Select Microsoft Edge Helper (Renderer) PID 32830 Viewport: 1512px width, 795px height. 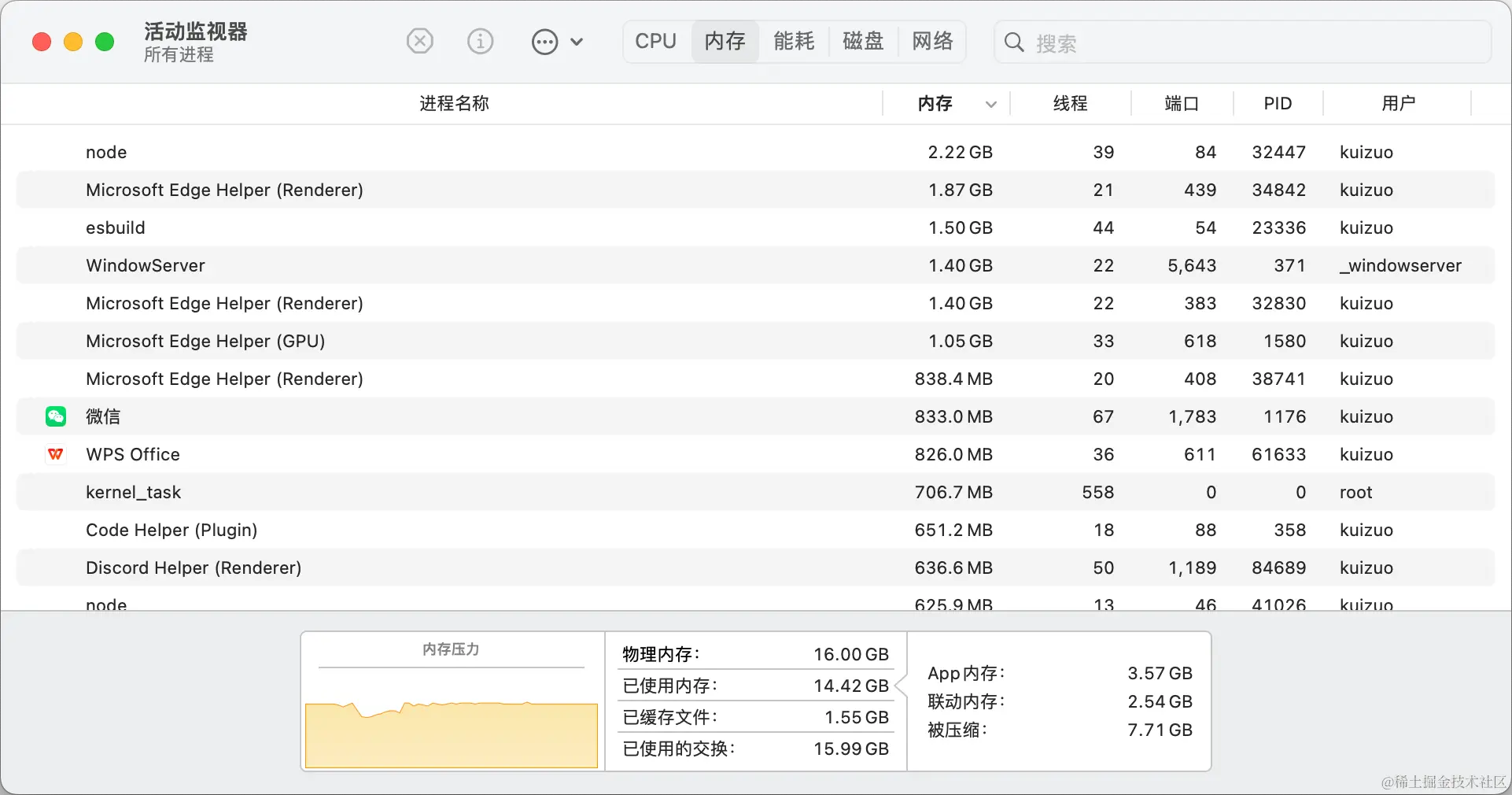(755, 303)
